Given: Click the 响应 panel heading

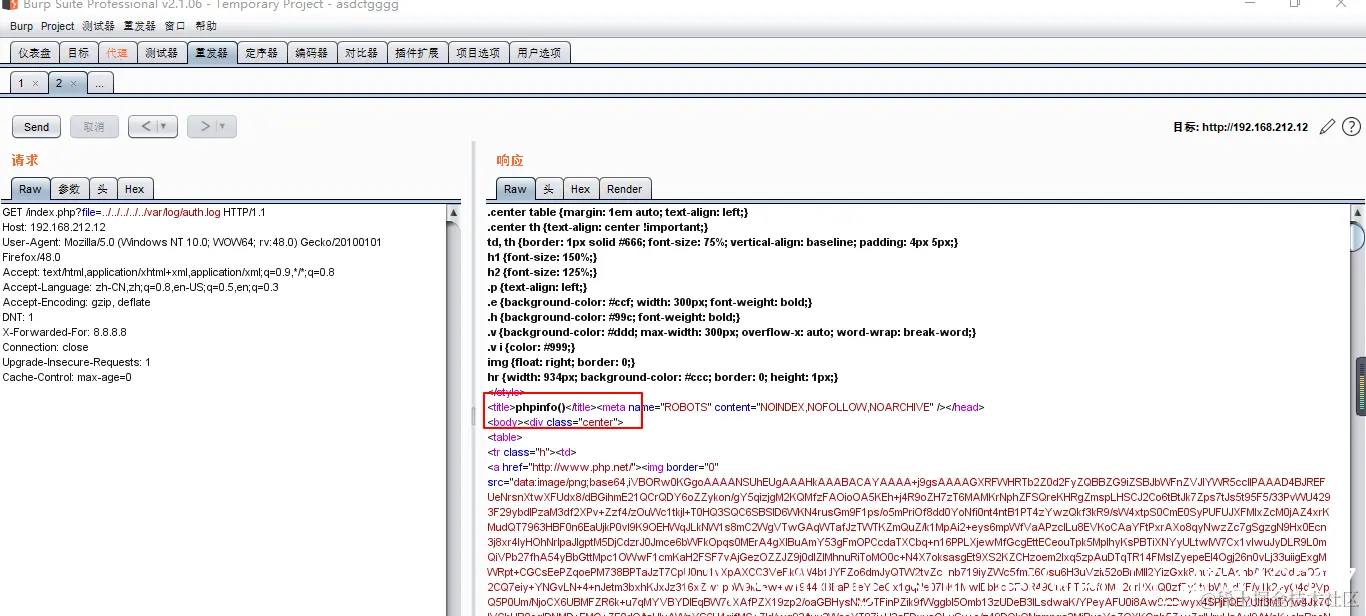Looking at the screenshot, I should click(x=510, y=160).
